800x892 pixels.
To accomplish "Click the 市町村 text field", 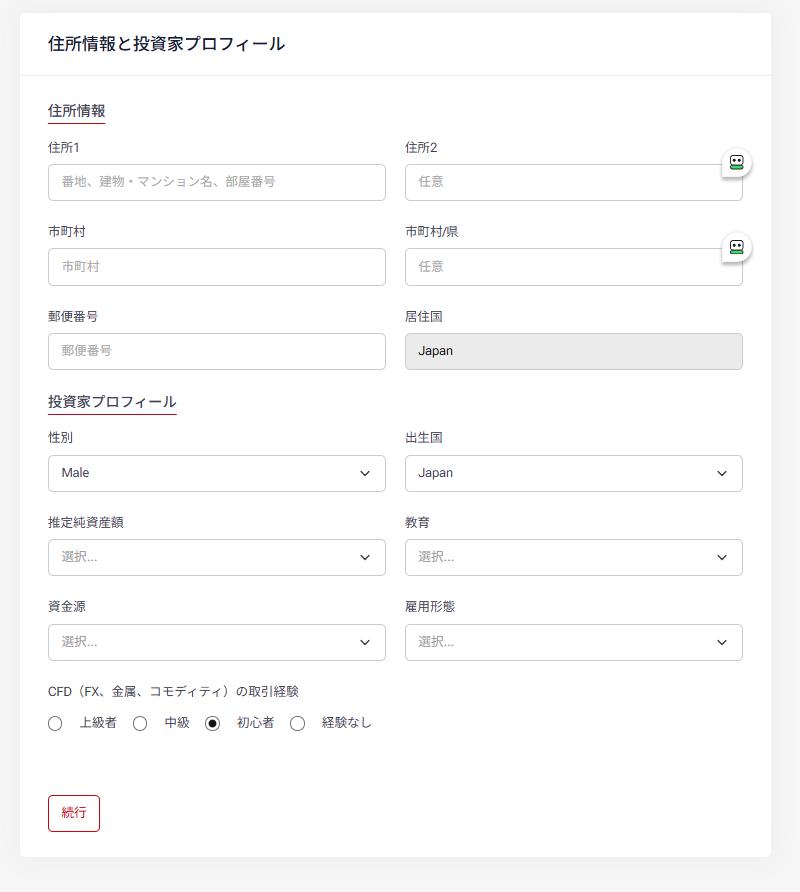I will point(216,267).
